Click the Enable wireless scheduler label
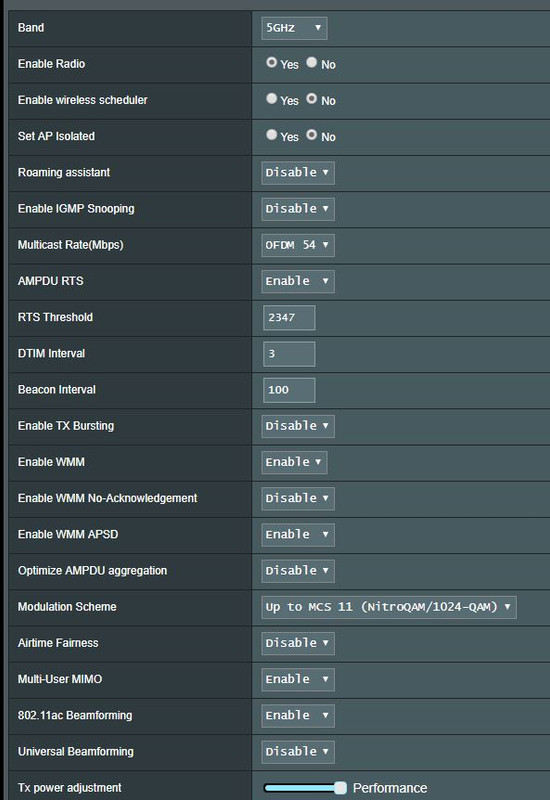Viewport: 550px width, 800px height. (83, 100)
